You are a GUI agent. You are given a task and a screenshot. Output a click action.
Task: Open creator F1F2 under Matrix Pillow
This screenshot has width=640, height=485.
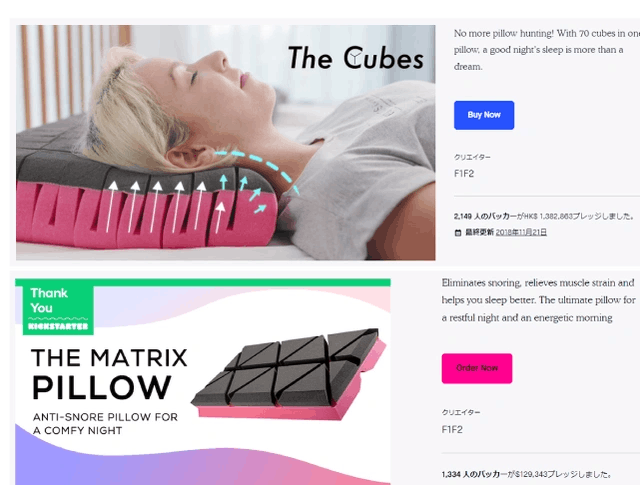(452, 429)
